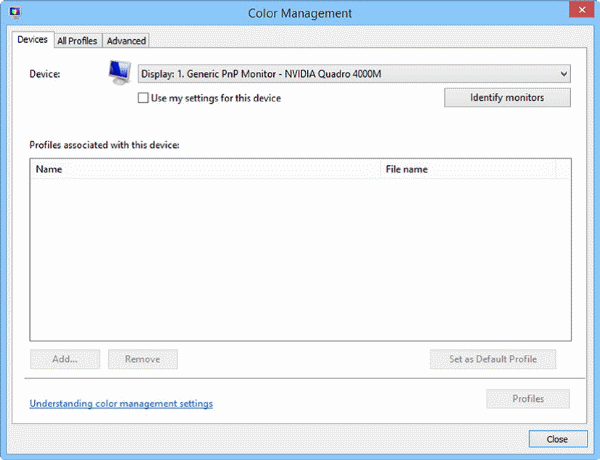This screenshot has height=460, width=600.
Task: Click the monitor icon beside Device
Action: tap(120, 73)
